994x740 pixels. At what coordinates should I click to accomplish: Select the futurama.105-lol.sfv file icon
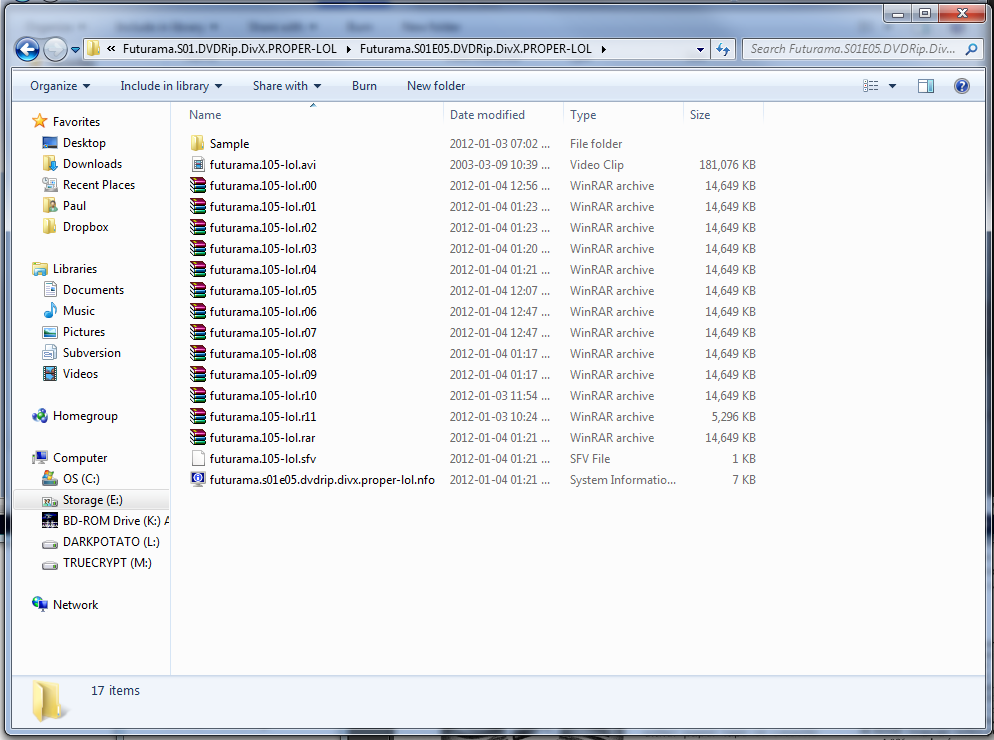pos(198,458)
